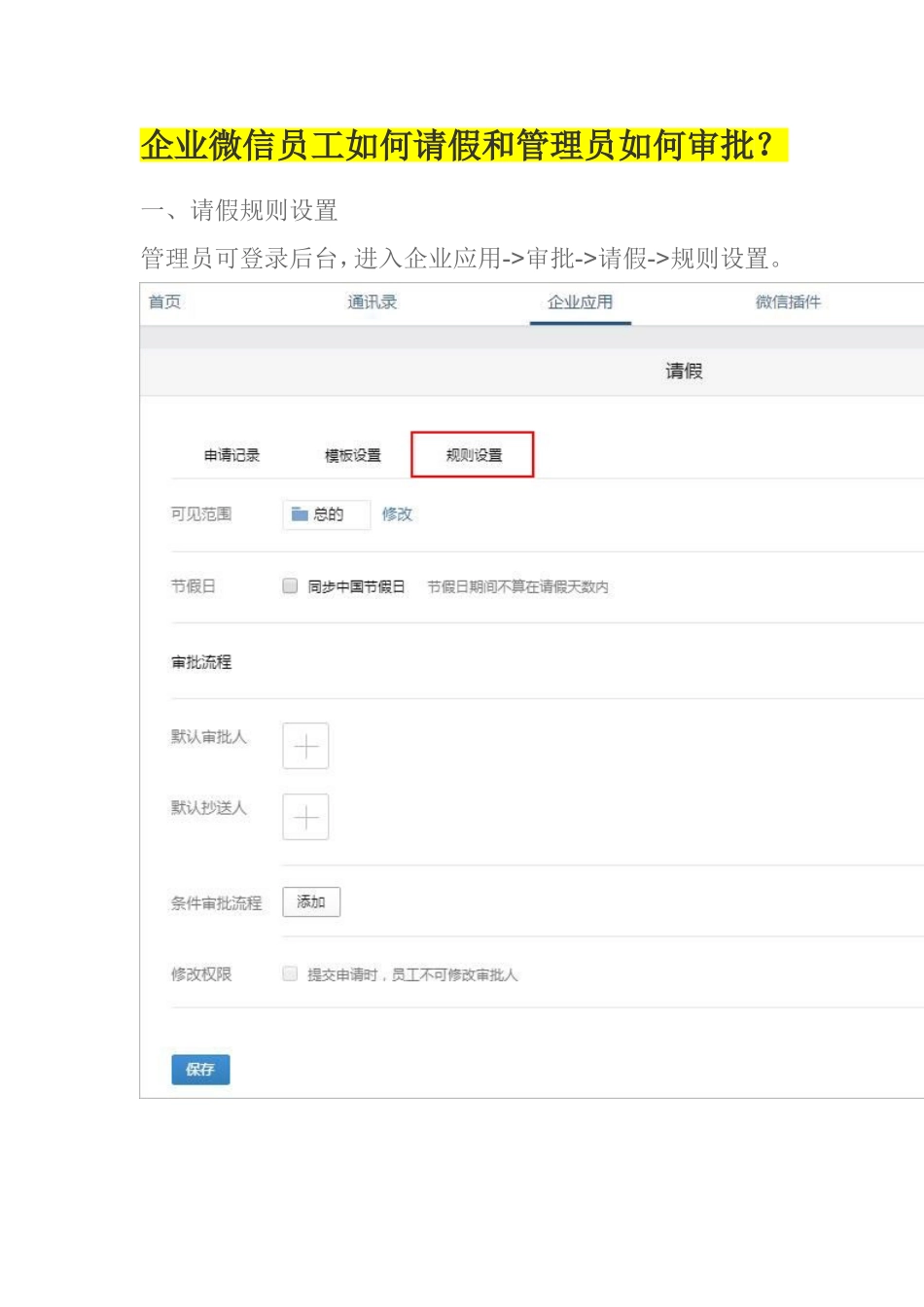Click the 节假日期间不算在请假天数内 hint text

point(518,586)
